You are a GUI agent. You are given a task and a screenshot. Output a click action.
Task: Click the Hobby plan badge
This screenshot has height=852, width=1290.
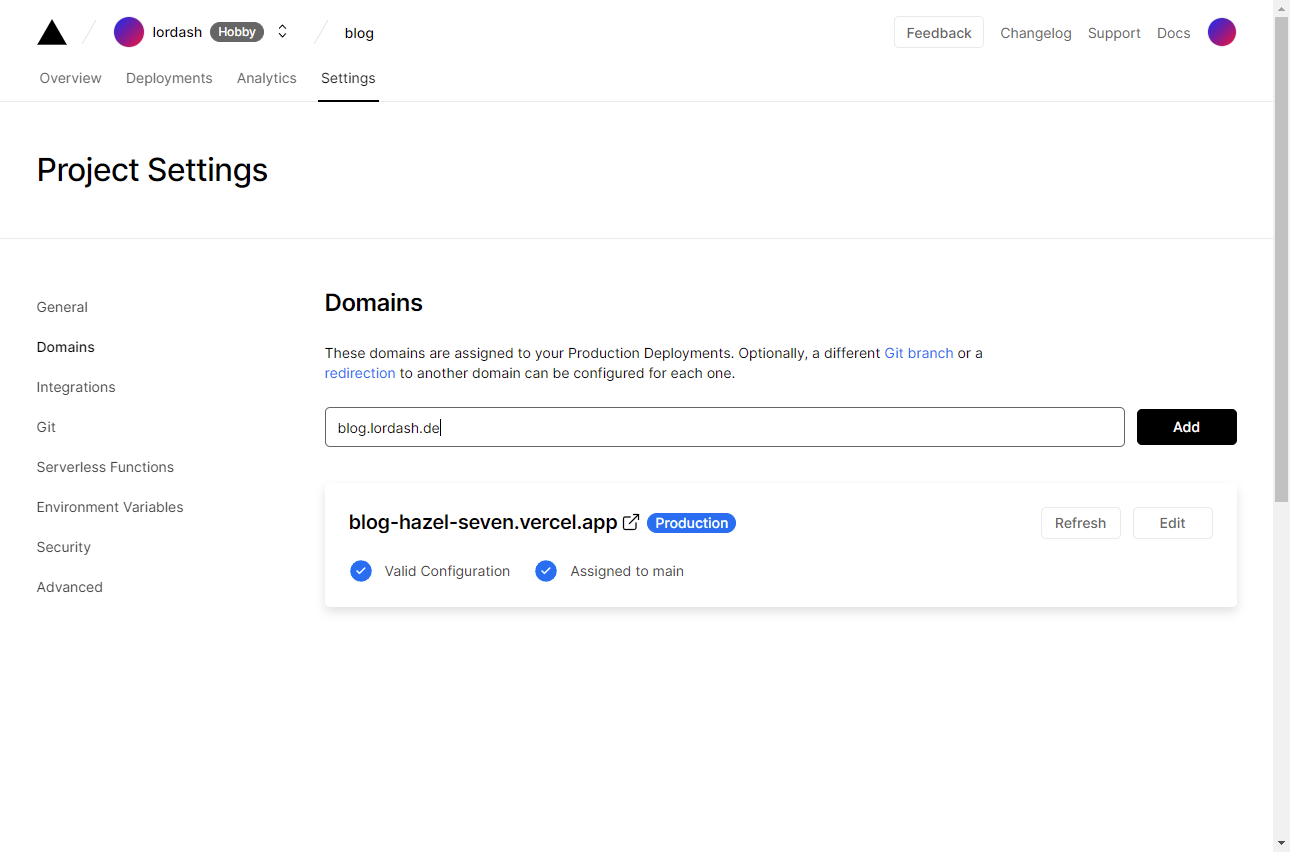pos(237,32)
